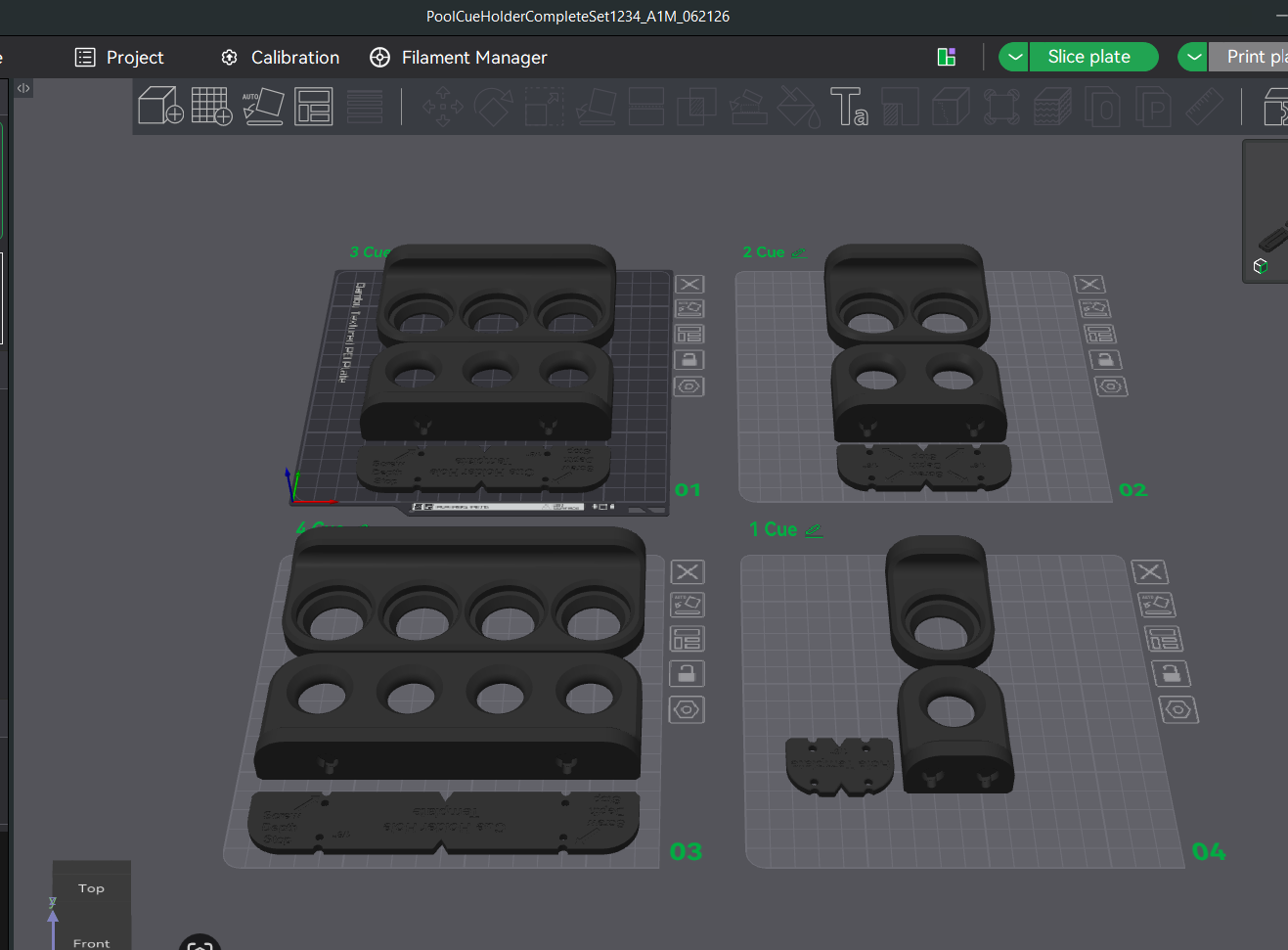Toggle the lock on plate 03
This screenshot has height=950, width=1288.
click(x=687, y=673)
